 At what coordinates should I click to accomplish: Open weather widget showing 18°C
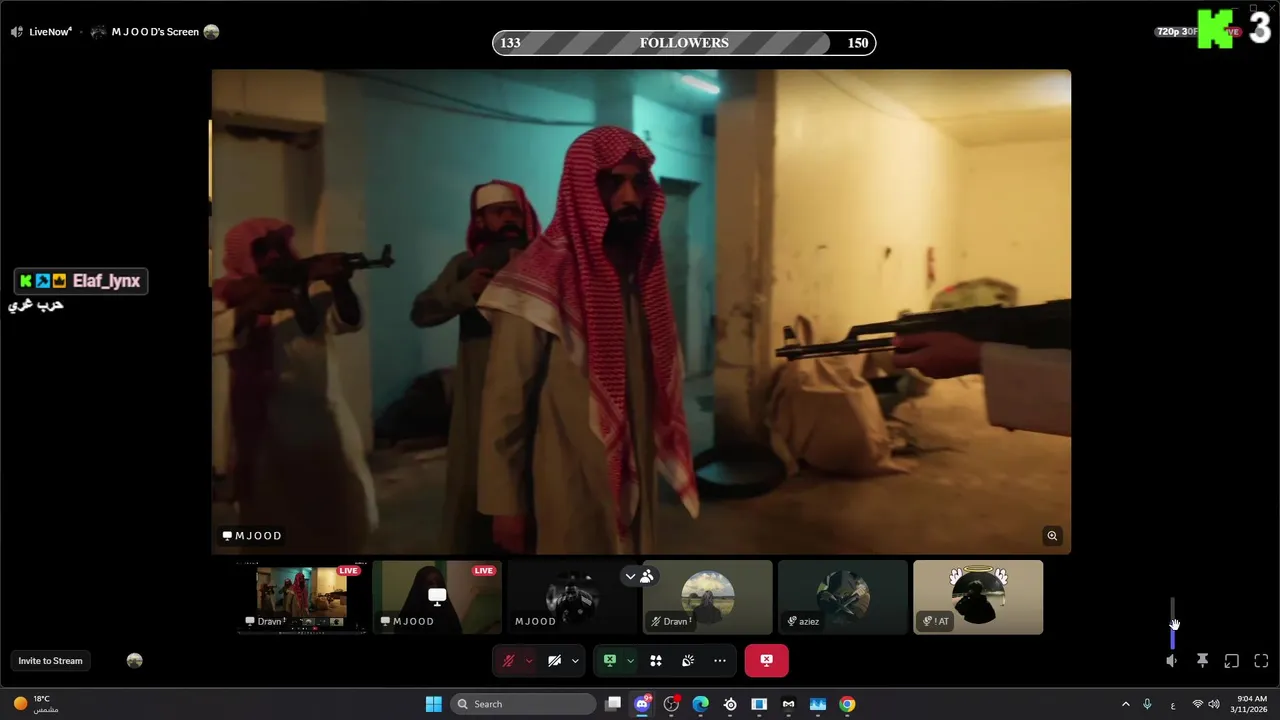[35, 704]
